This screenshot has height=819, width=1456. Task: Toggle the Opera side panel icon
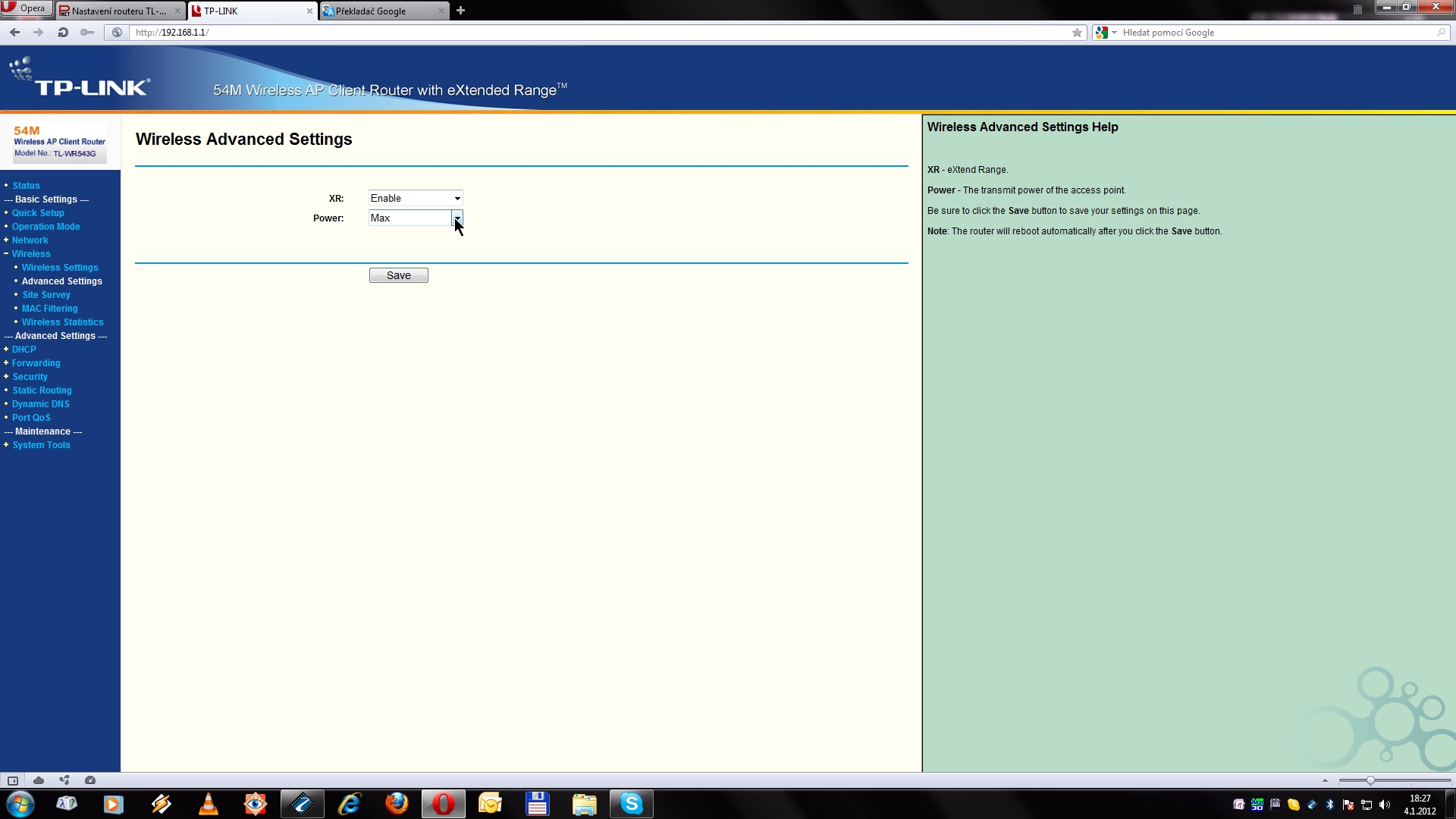pos(13,780)
